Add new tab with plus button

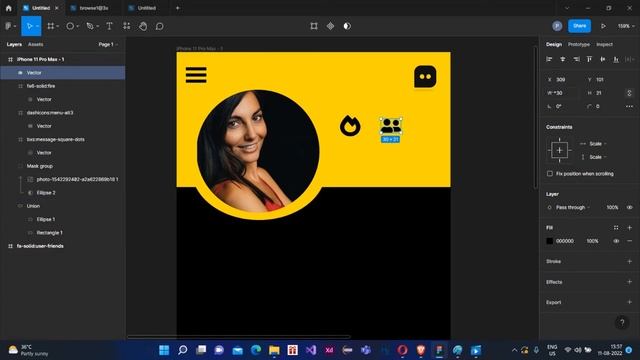point(178,8)
